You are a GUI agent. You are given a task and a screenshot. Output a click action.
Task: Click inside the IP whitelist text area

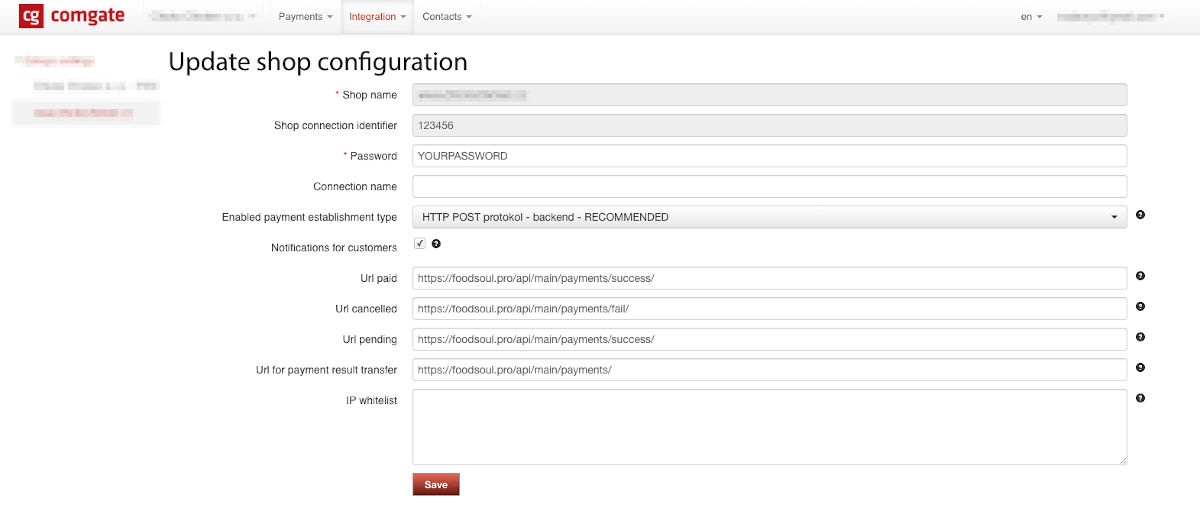(768, 427)
